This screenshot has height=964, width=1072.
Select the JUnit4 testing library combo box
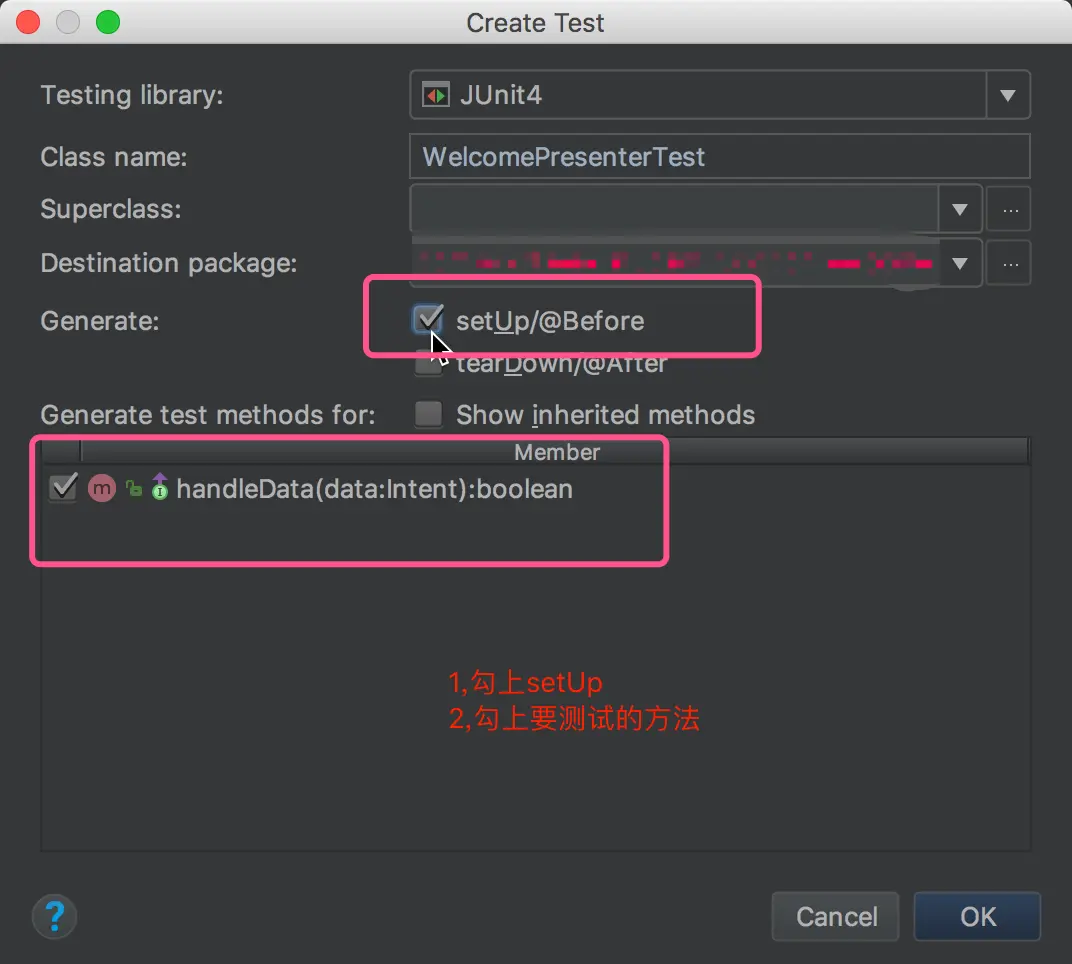click(719, 94)
